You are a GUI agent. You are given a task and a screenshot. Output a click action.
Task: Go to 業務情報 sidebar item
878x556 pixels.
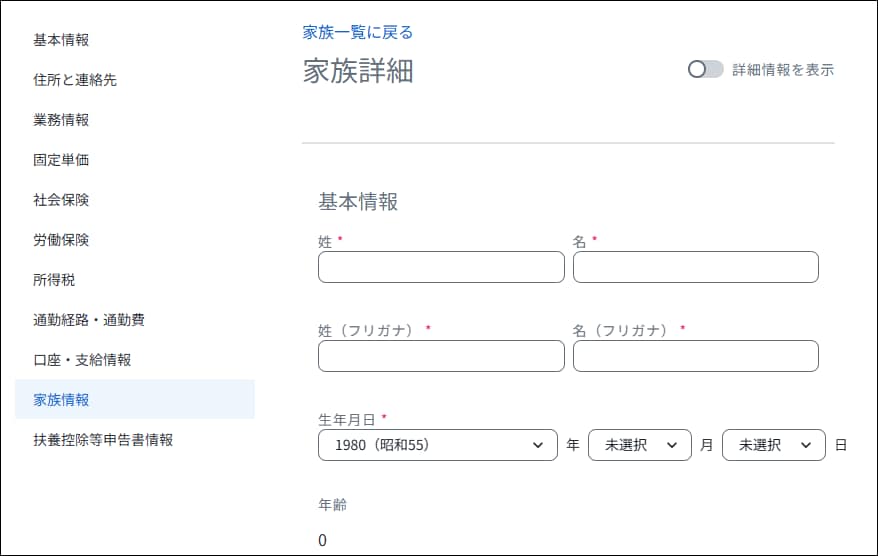coord(61,120)
